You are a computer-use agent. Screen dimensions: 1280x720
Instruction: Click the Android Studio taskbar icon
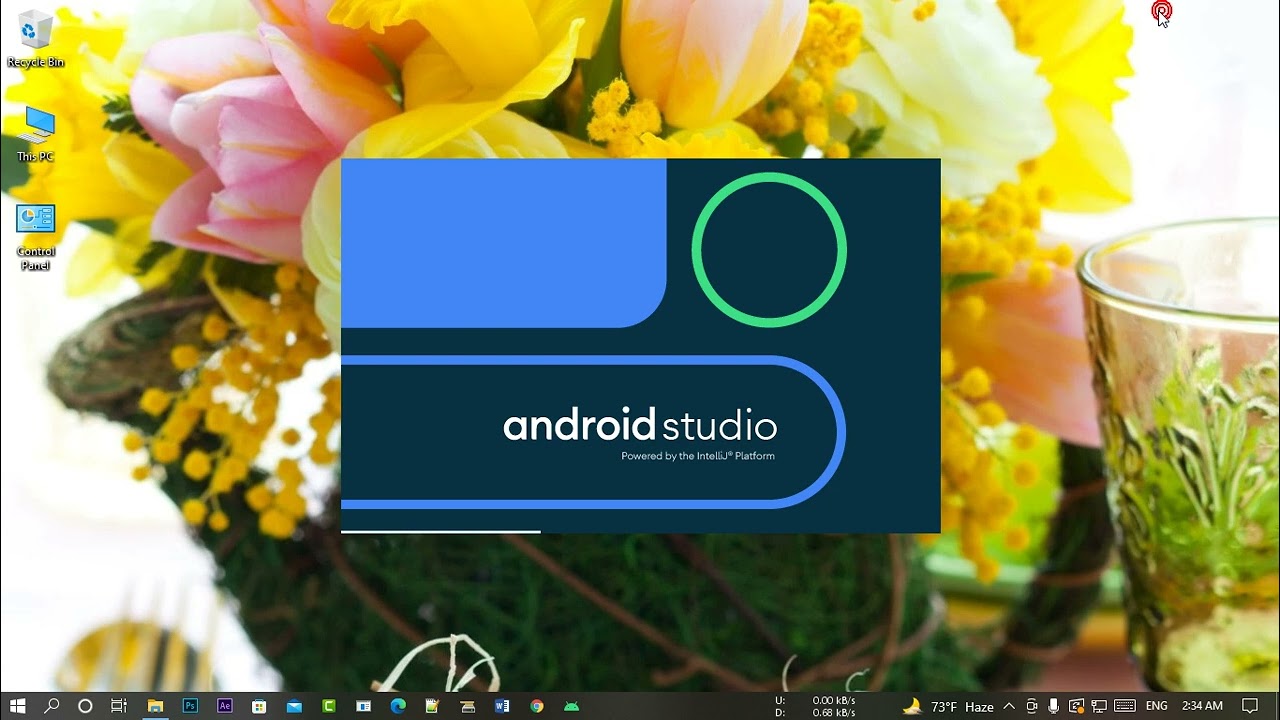[x=571, y=706]
